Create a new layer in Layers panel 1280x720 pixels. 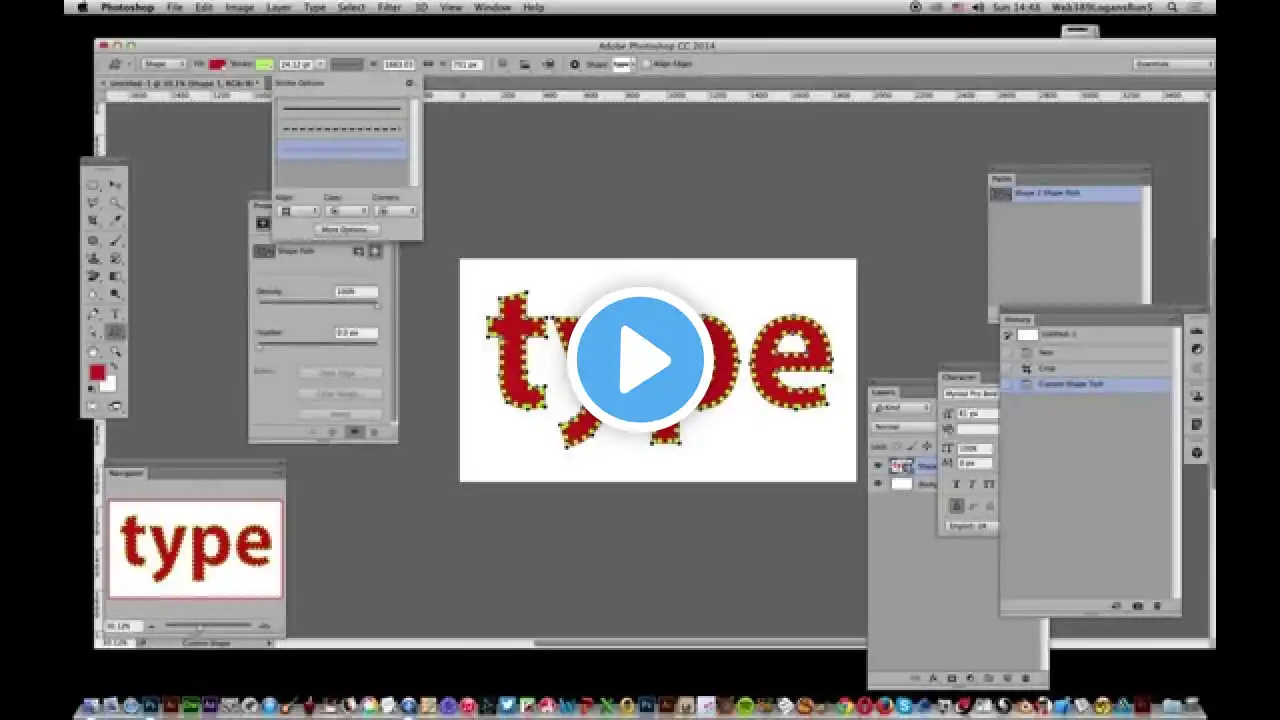pos(1007,679)
